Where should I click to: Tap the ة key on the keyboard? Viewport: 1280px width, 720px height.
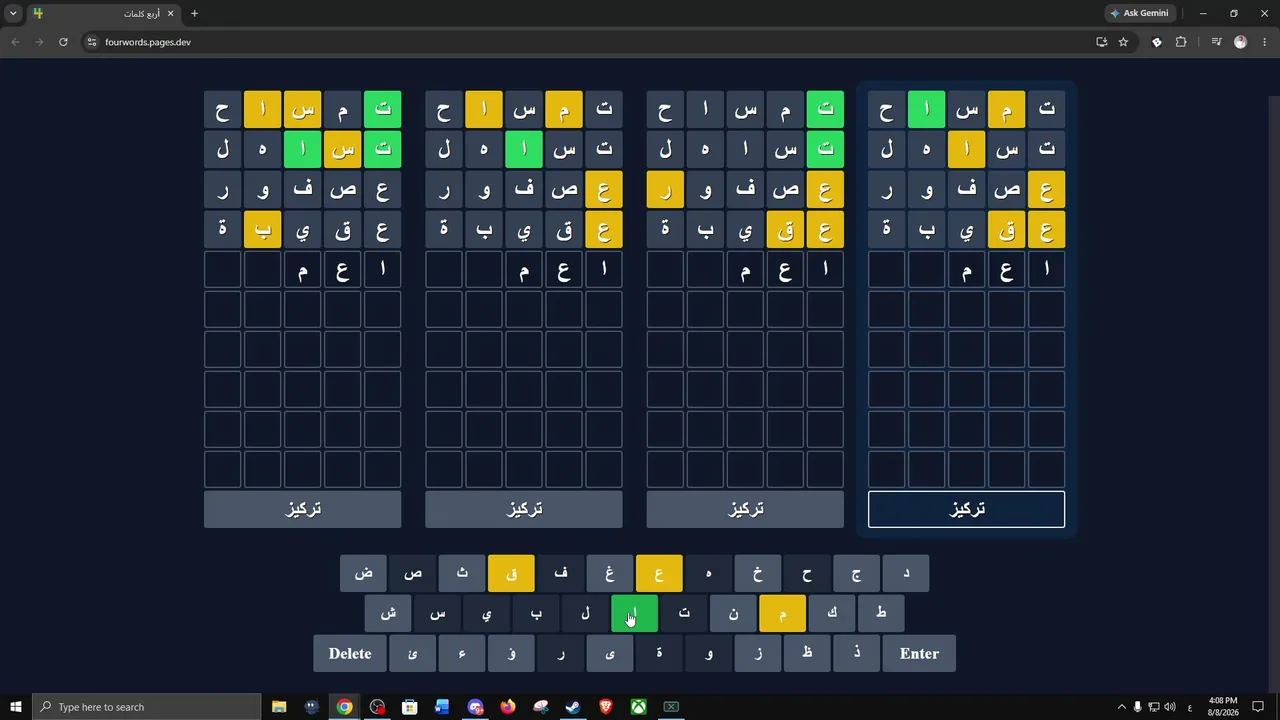659,653
